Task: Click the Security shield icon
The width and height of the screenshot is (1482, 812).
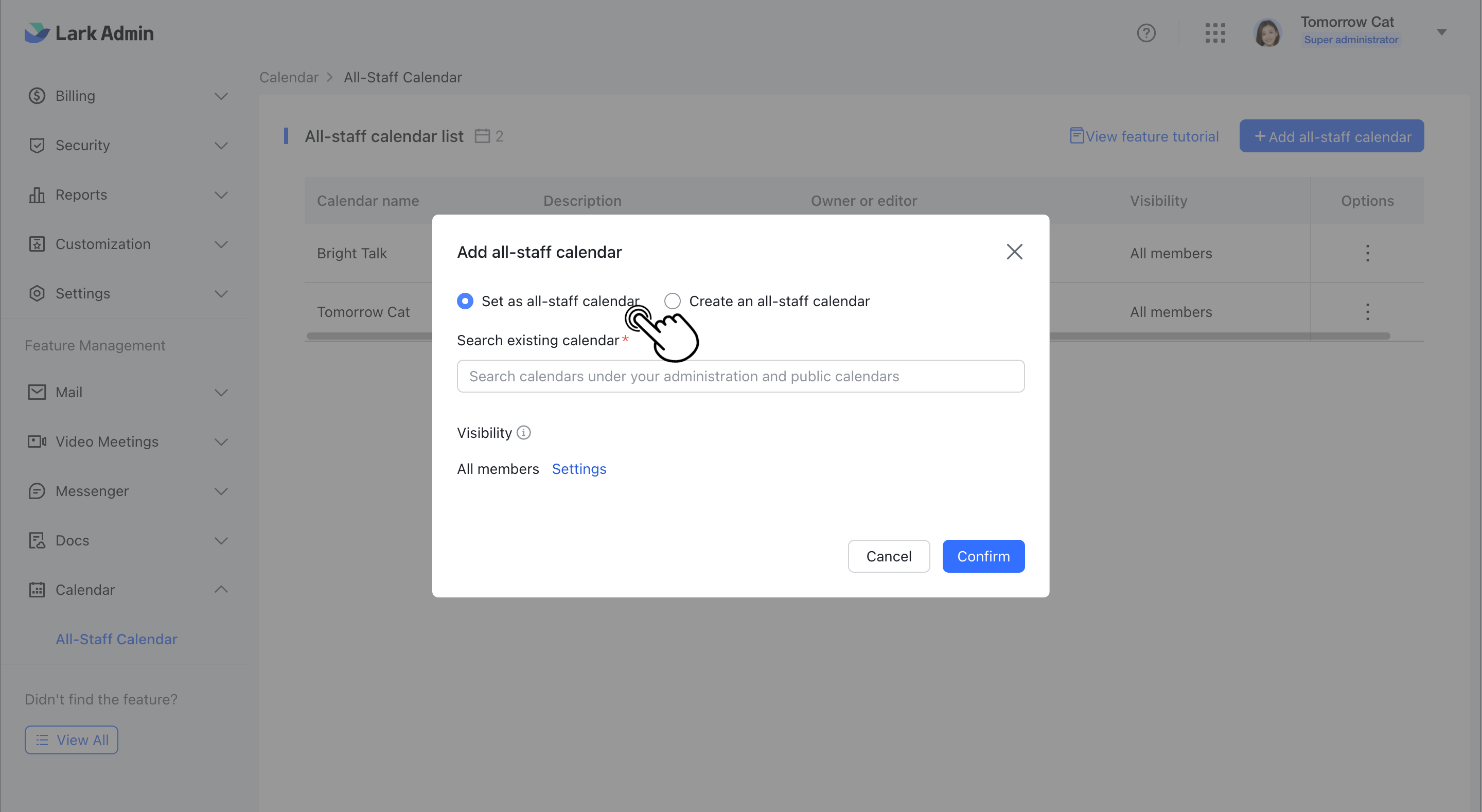Action: point(36,145)
